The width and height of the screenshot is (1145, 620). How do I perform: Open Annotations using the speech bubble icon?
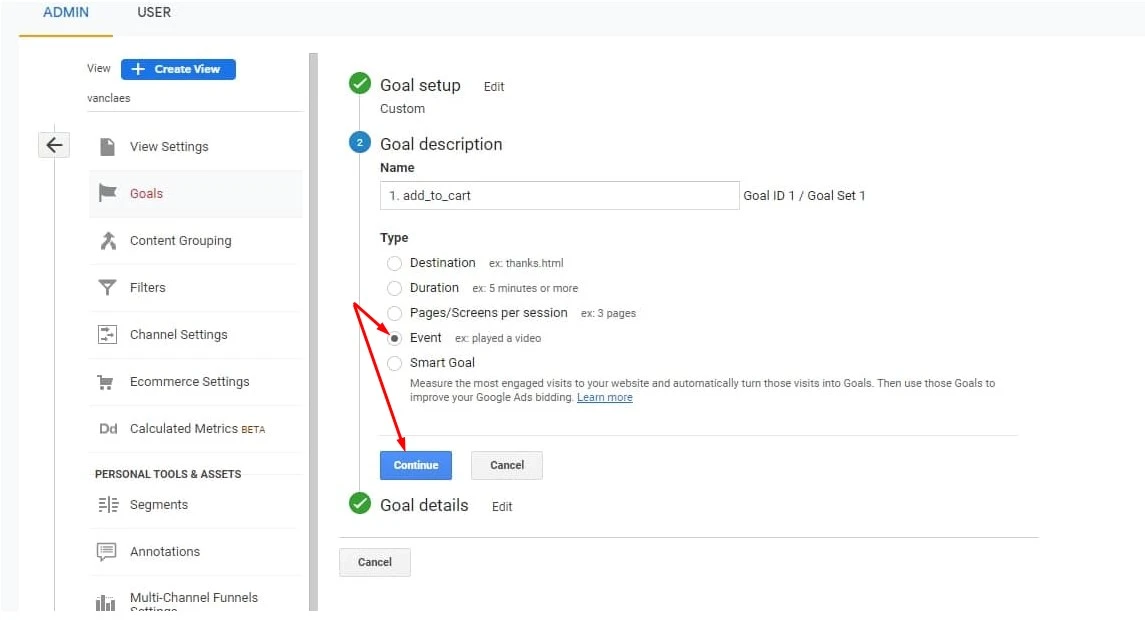tap(109, 551)
